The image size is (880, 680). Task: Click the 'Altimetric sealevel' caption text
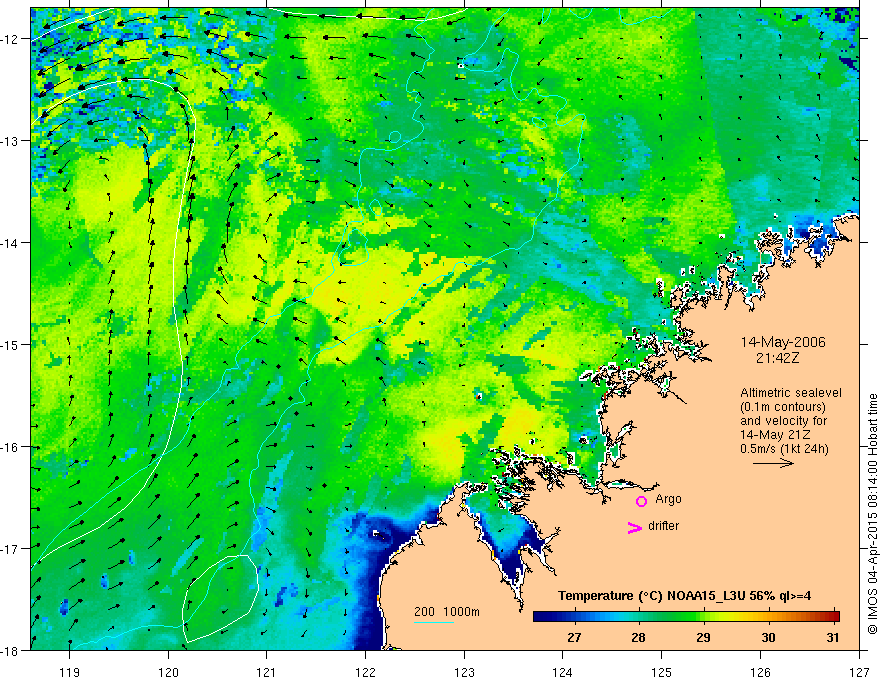[x=791, y=393]
